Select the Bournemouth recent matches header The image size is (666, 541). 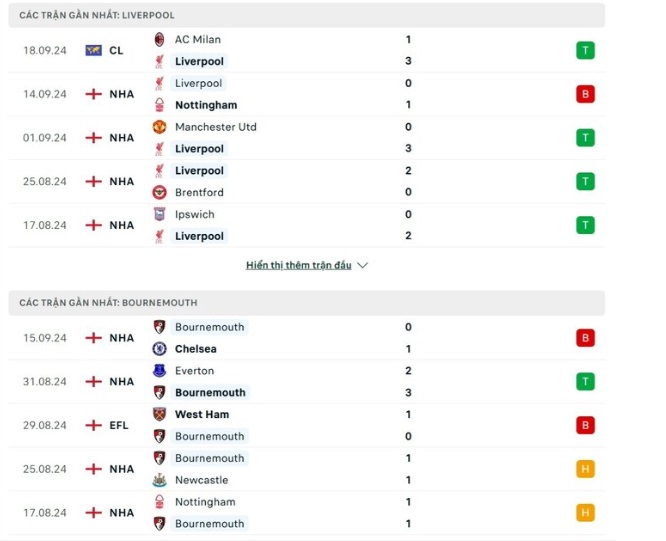307,303
